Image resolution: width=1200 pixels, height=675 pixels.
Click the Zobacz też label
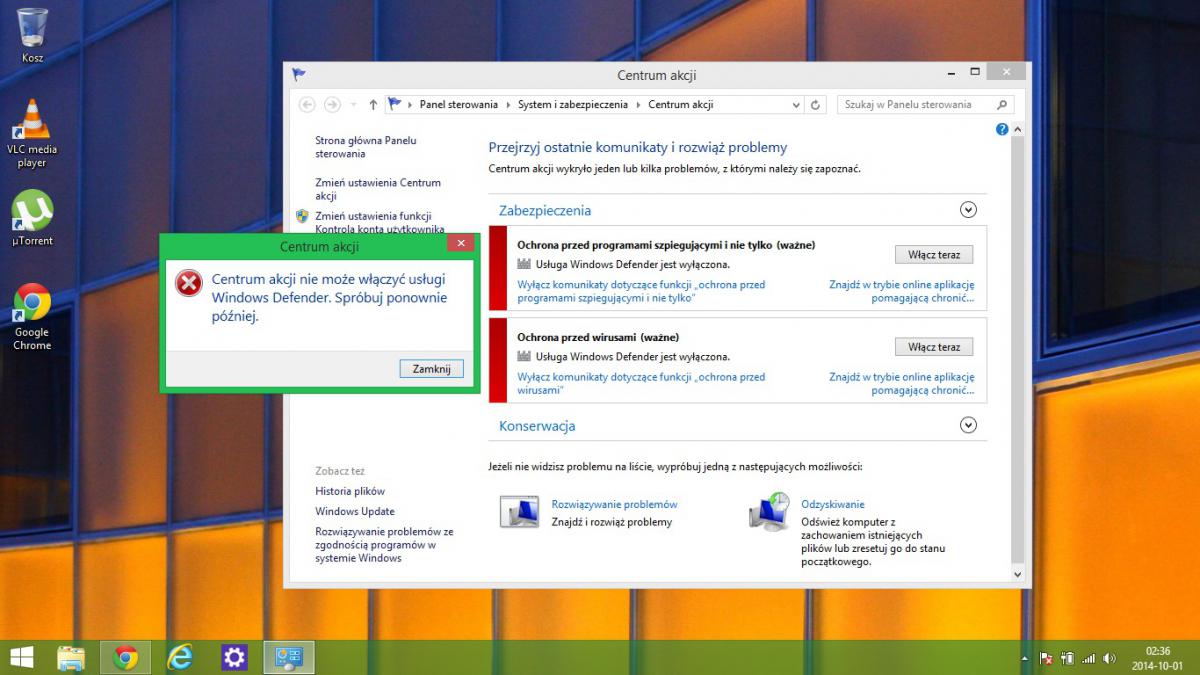[340, 471]
